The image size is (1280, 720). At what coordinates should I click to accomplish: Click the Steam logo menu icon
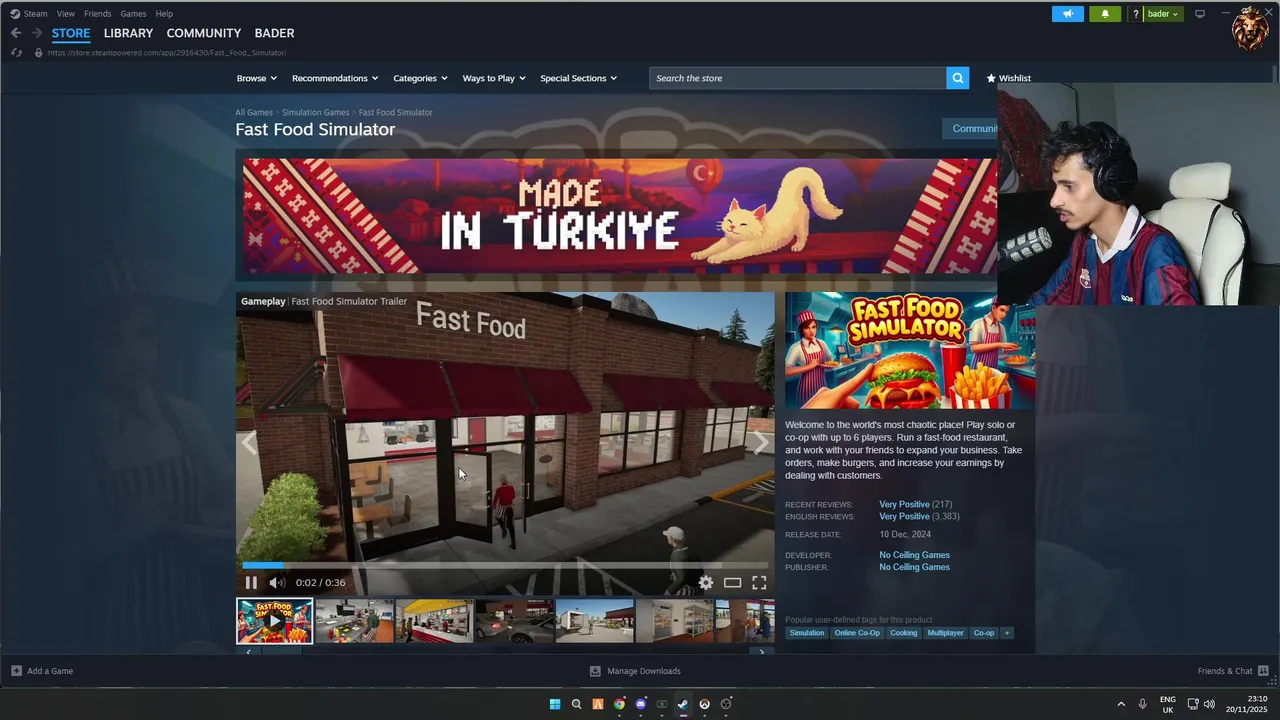click(x=15, y=14)
